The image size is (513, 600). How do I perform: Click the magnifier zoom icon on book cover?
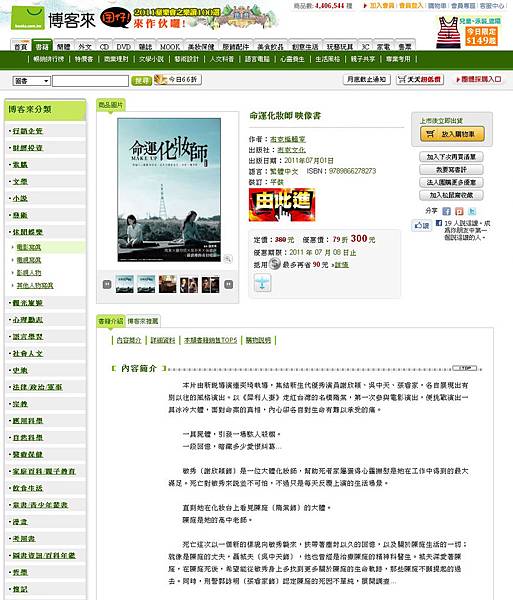pos(228,259)
